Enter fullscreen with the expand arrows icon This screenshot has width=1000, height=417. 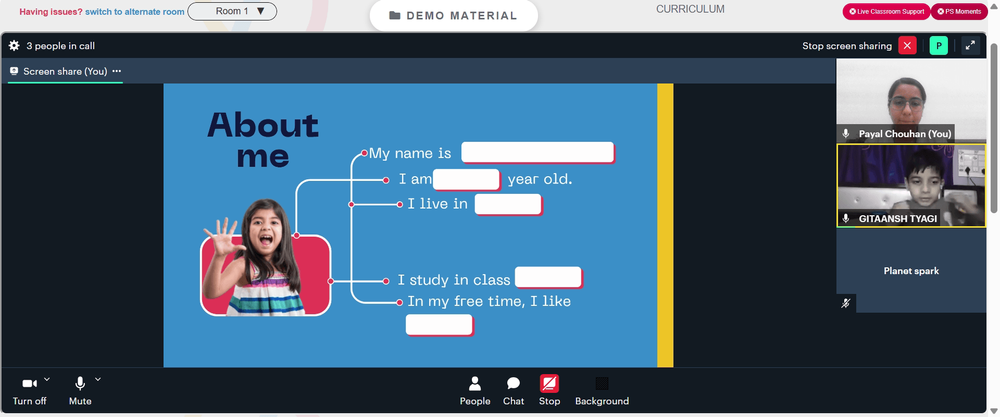click(x=970, y=46)
